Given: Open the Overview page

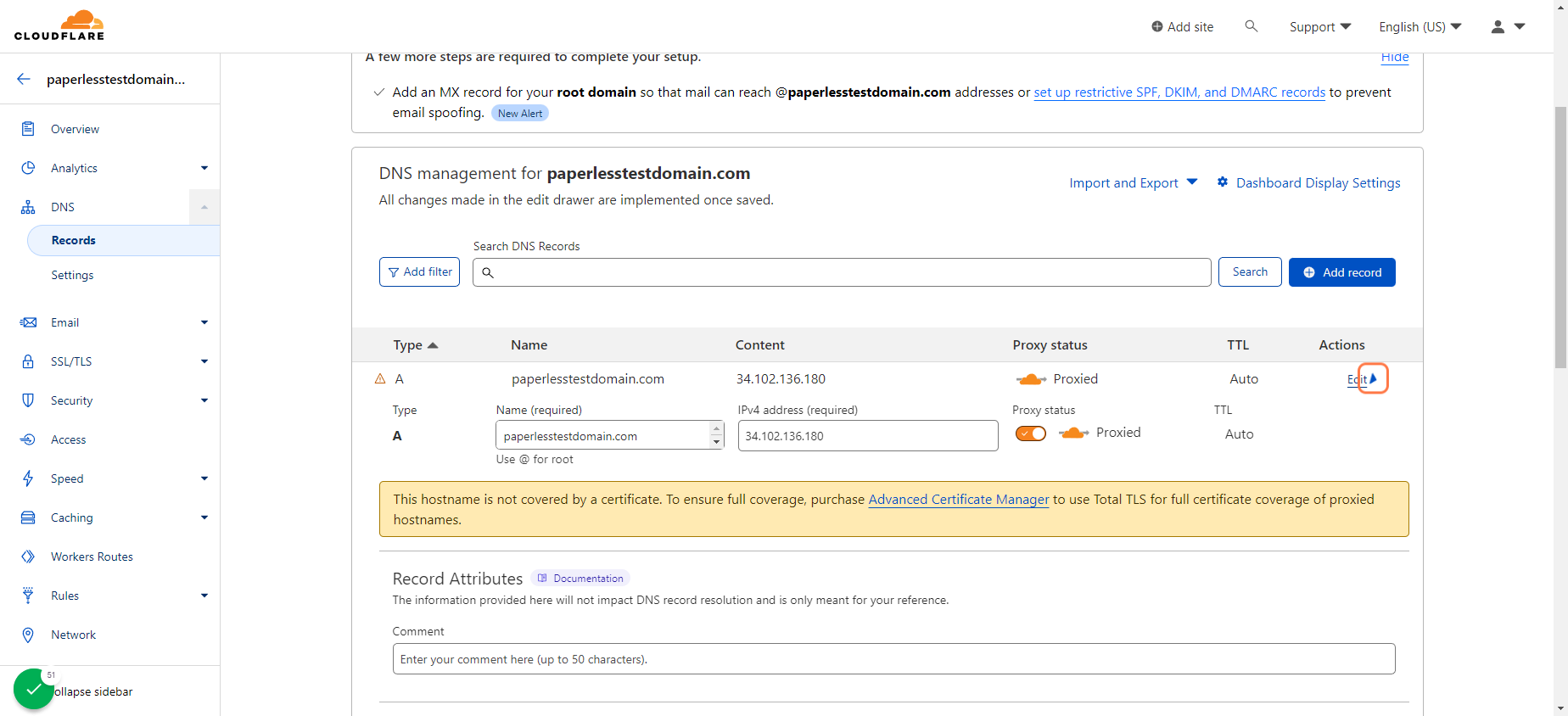Looking at the screenshot, I should 75,129.
